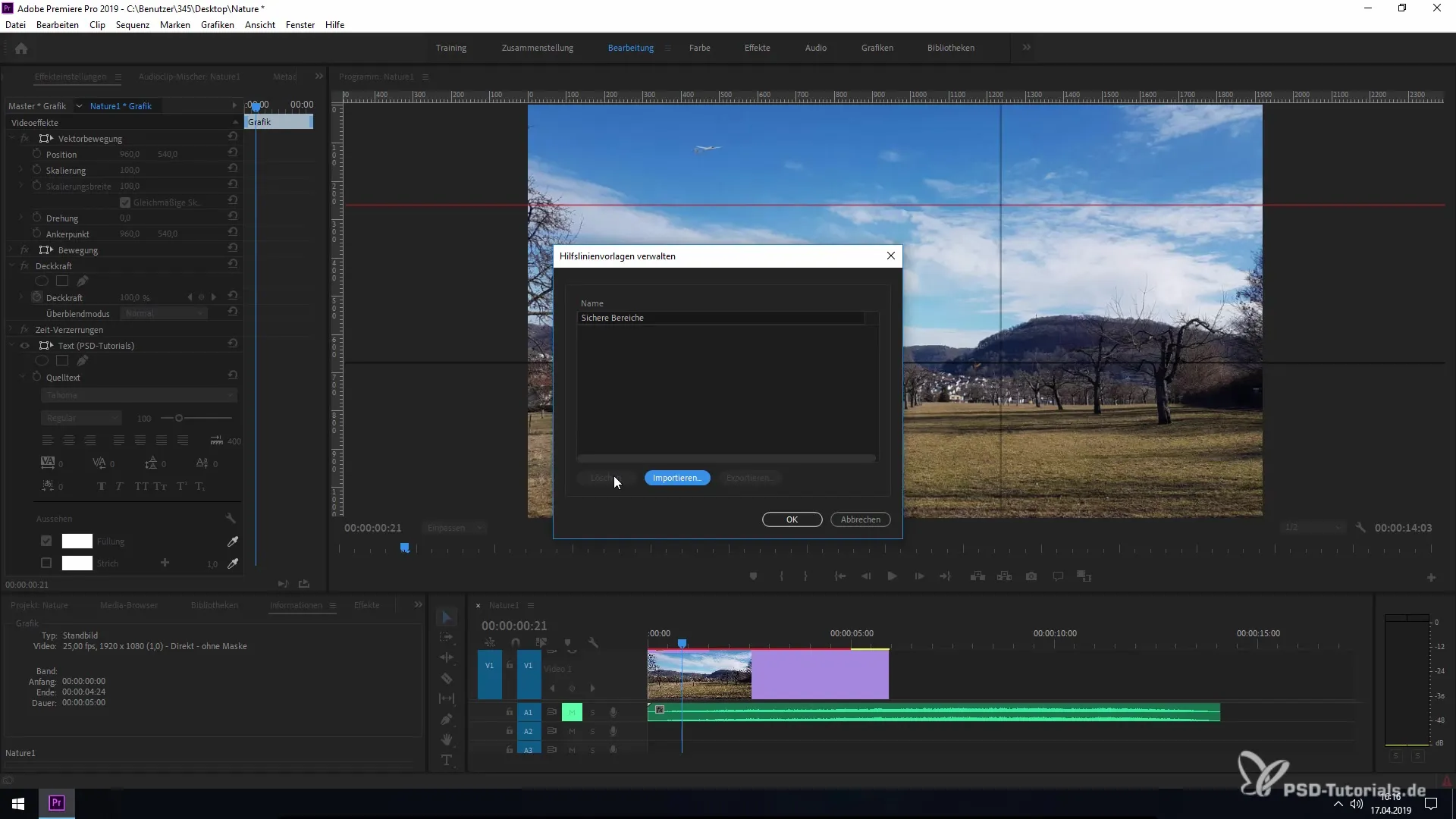Open the Datei menu

[15, 25]
